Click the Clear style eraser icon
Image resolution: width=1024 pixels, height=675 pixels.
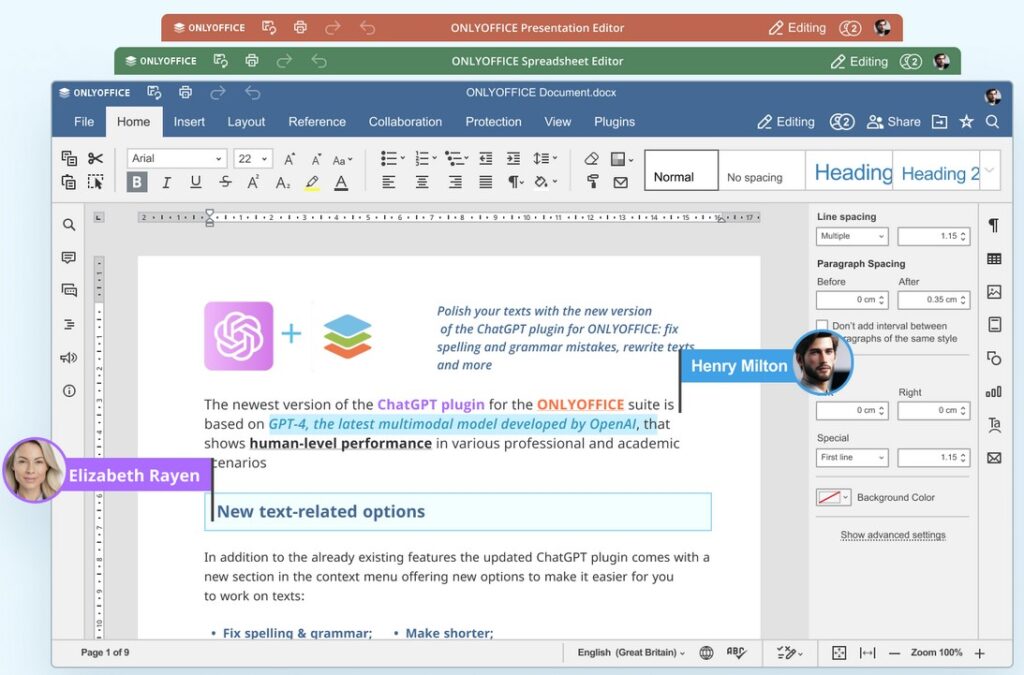592,158
